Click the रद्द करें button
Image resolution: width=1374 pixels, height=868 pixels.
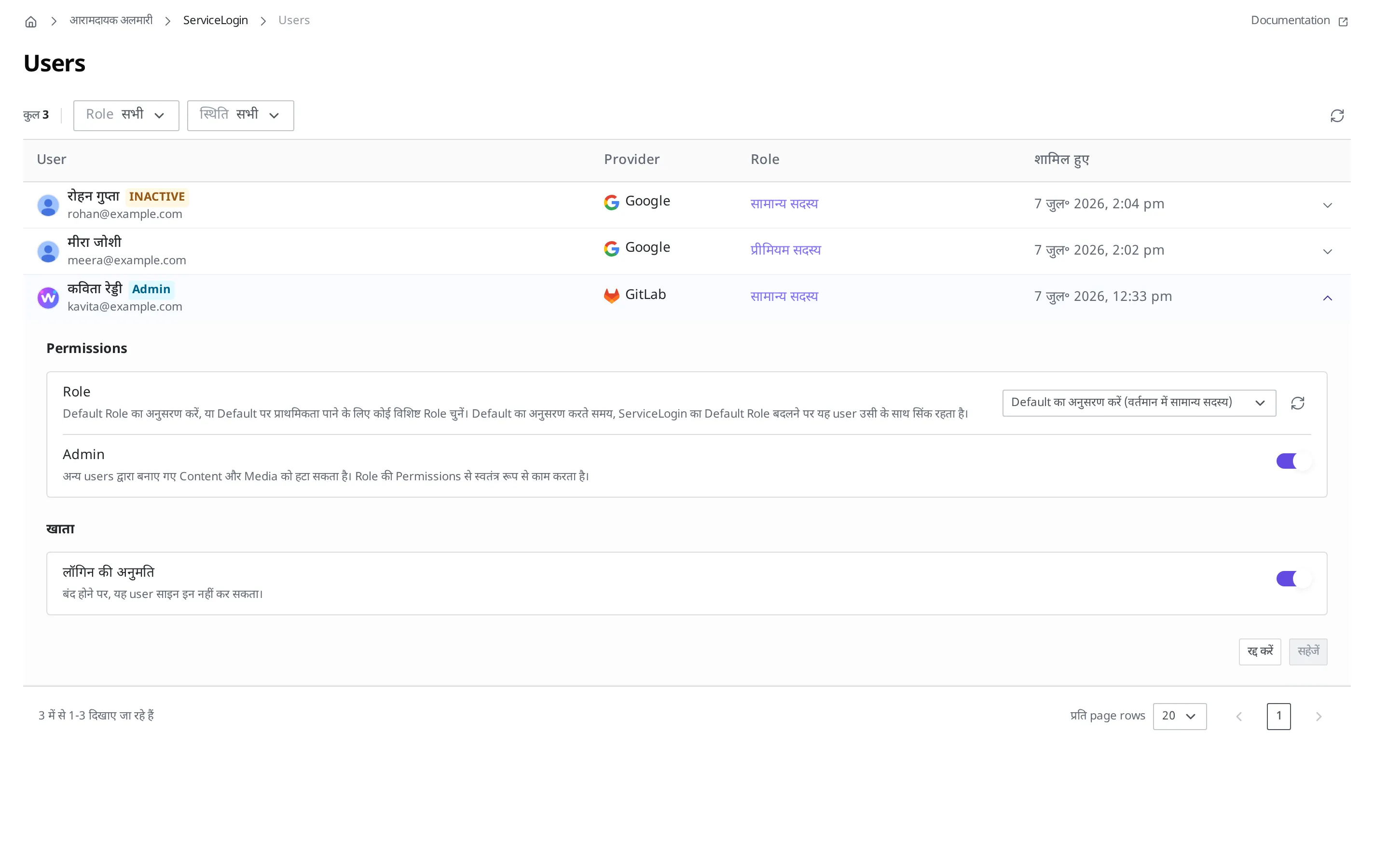[x=1260, y=651]
